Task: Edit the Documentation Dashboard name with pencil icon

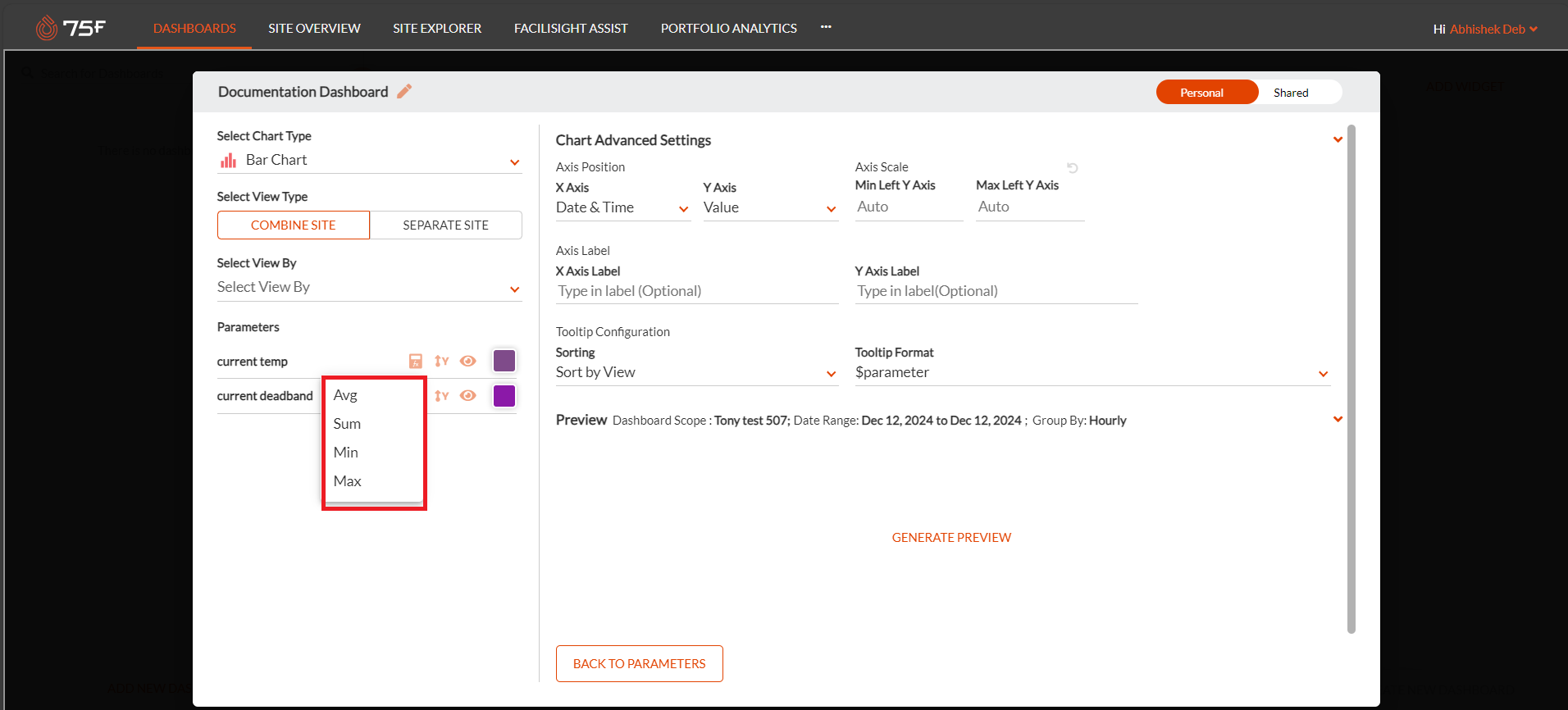Action: 404,91
